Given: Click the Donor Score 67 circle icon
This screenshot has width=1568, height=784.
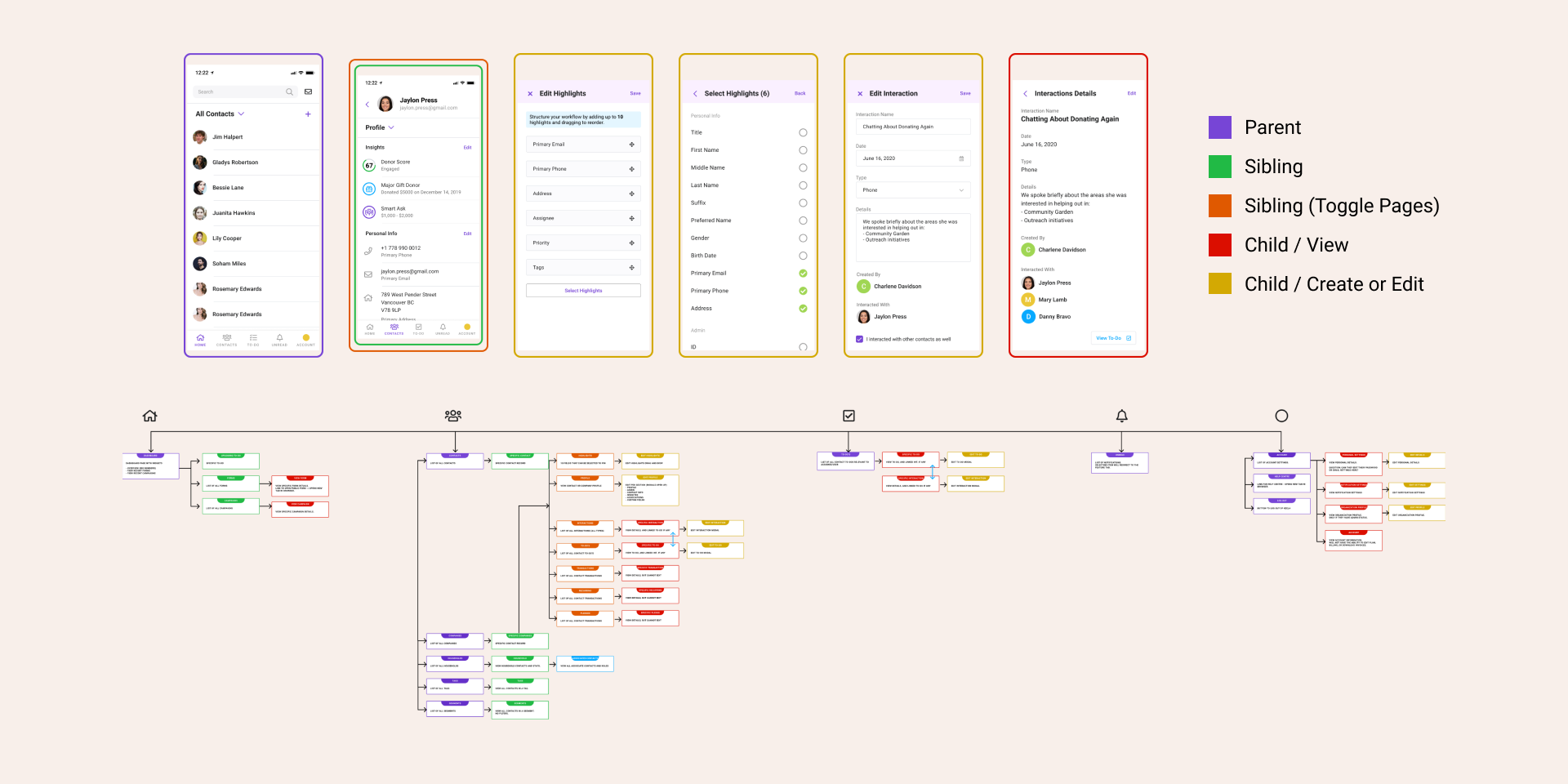Looking at the screenshot, I should coord(369,166).
